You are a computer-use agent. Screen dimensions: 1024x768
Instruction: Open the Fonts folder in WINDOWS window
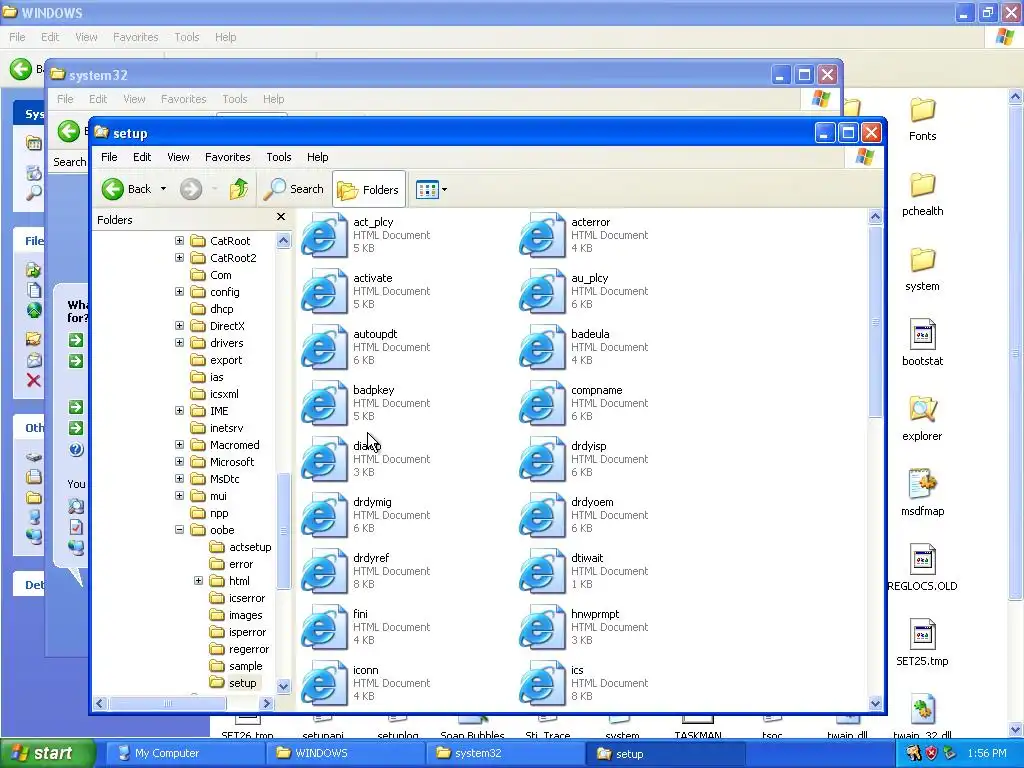tap(922, 120)
